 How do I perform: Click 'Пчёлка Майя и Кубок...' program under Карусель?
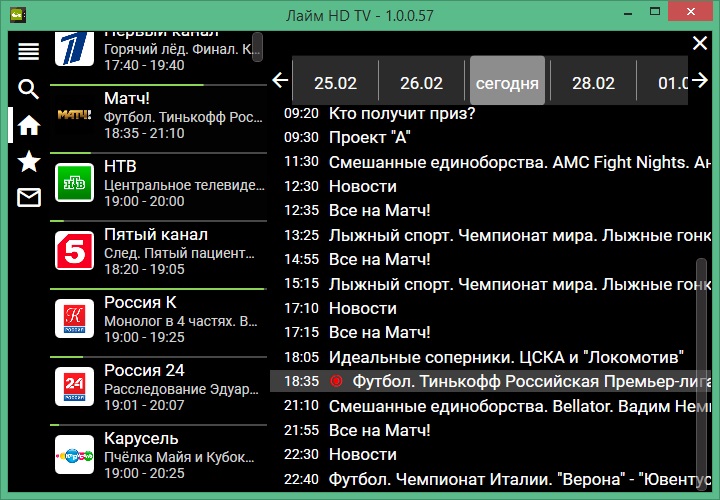(x=179, y=457)
